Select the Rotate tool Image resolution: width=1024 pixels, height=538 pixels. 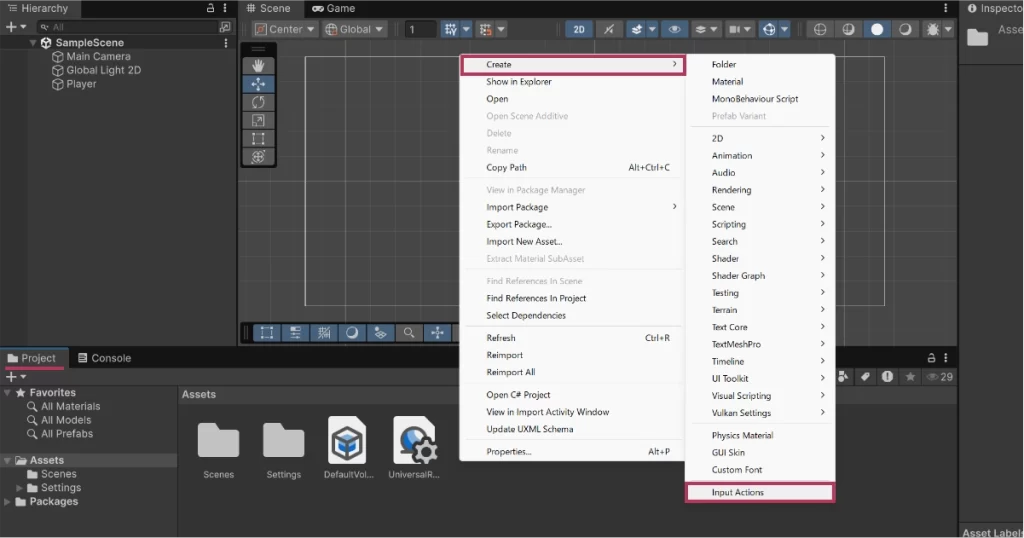pos(258,102)
